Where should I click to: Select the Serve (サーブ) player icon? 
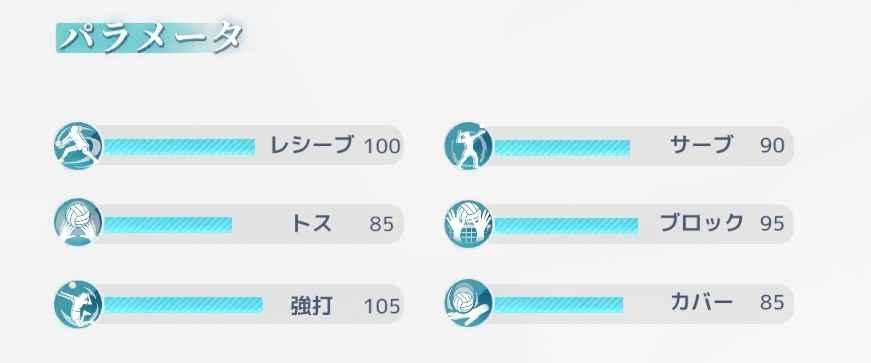tap(469, 146)
